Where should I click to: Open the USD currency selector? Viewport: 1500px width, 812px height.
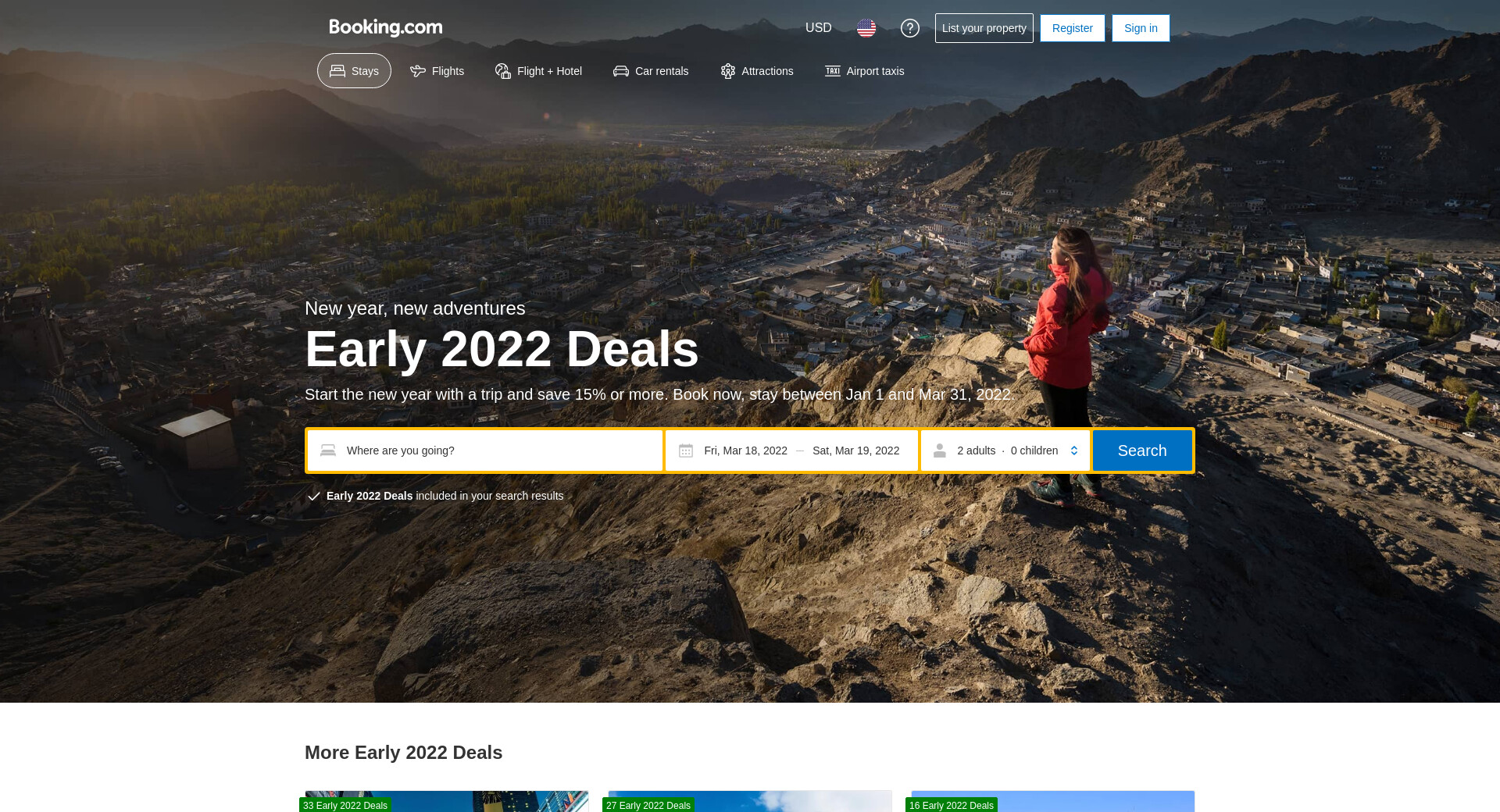pyautogui.click(x=818, y=28)
